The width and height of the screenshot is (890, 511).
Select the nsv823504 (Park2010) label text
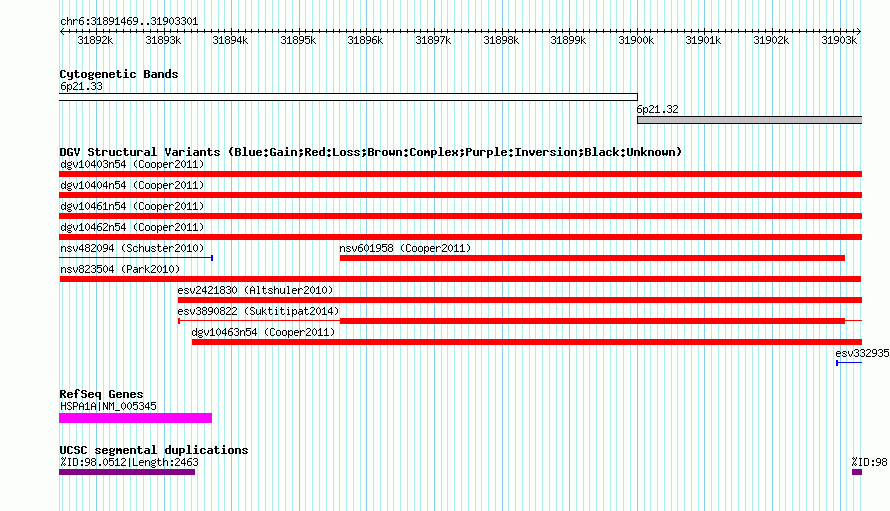(120, 269)
